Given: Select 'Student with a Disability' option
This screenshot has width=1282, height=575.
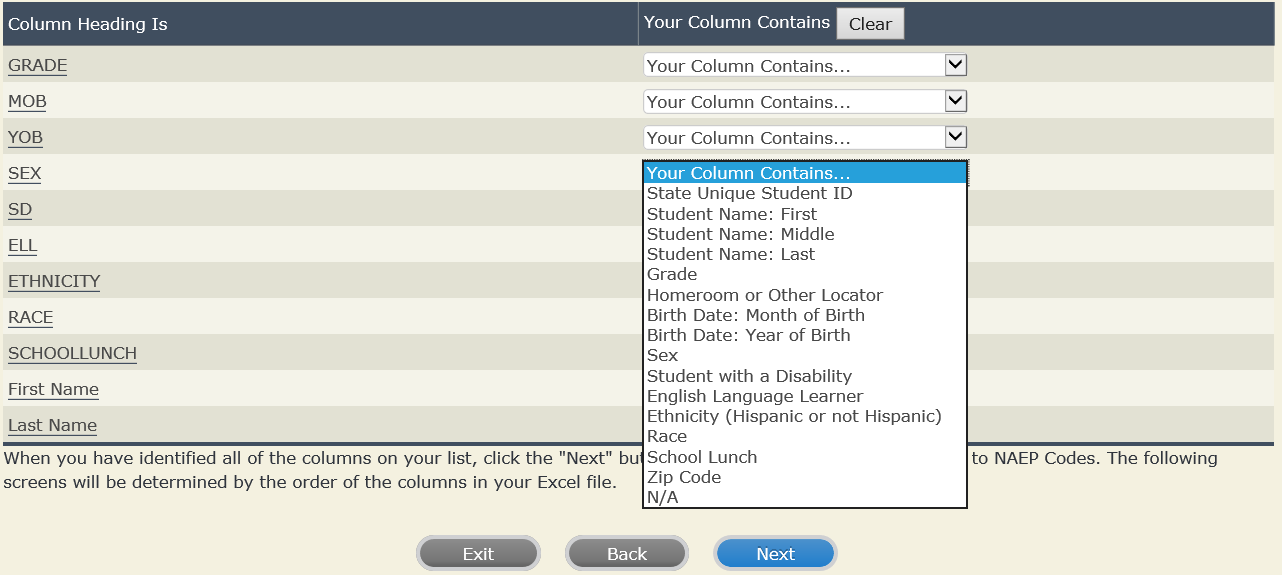Looking at the screenshot, I should click(x=749, y=376).
